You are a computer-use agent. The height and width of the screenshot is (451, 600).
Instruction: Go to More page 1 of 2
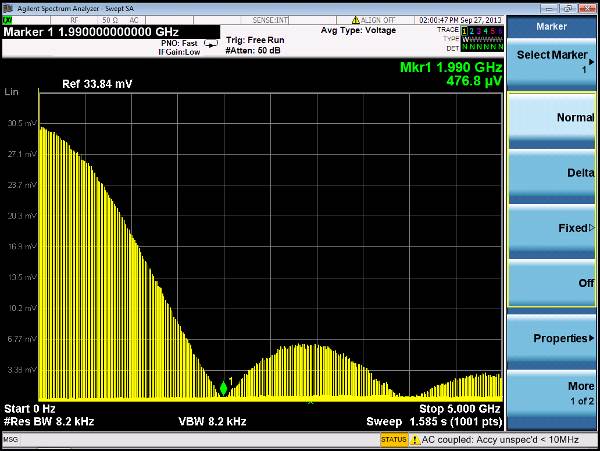coord(553,392)
